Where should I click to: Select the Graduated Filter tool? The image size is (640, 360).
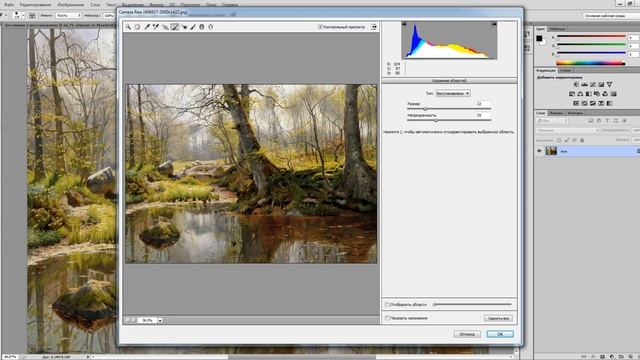point(202,27)
